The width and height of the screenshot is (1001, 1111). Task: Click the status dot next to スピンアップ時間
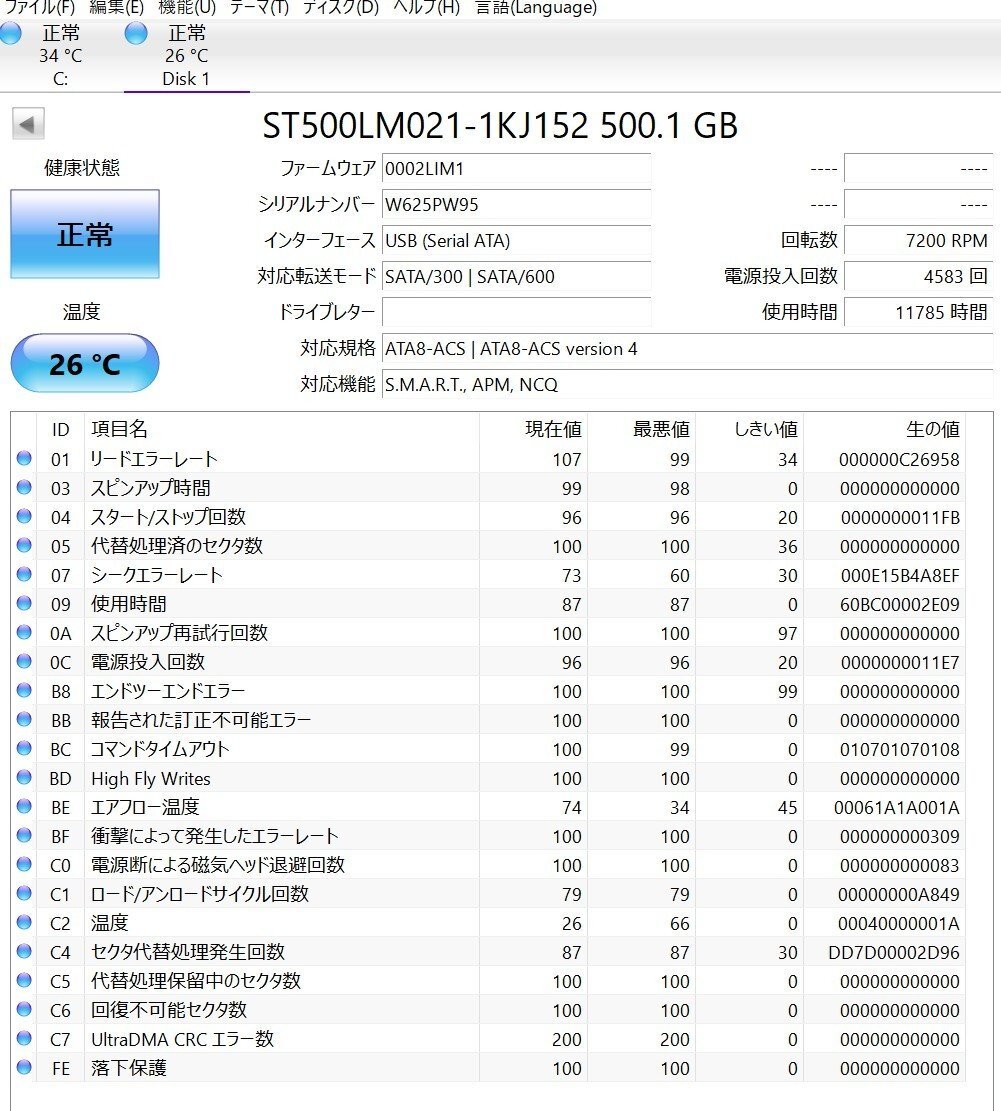pos(24,488)
